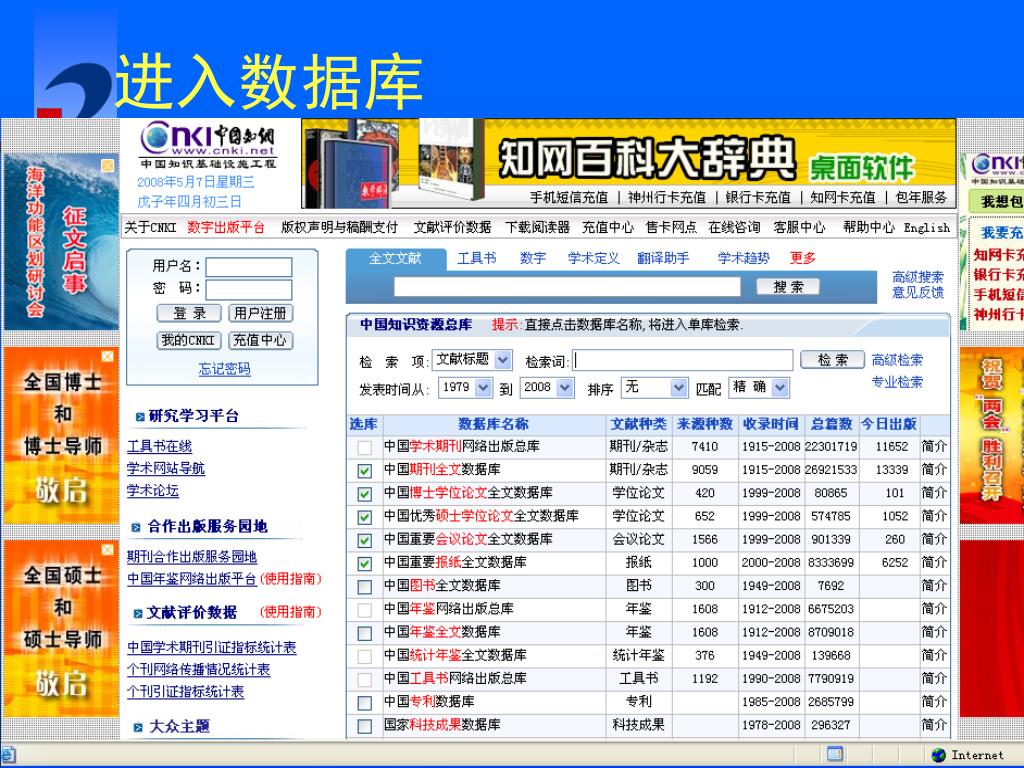
Task: Uncheck the 中国重要会议论文 checkbox
Action: tap(364, 540)
